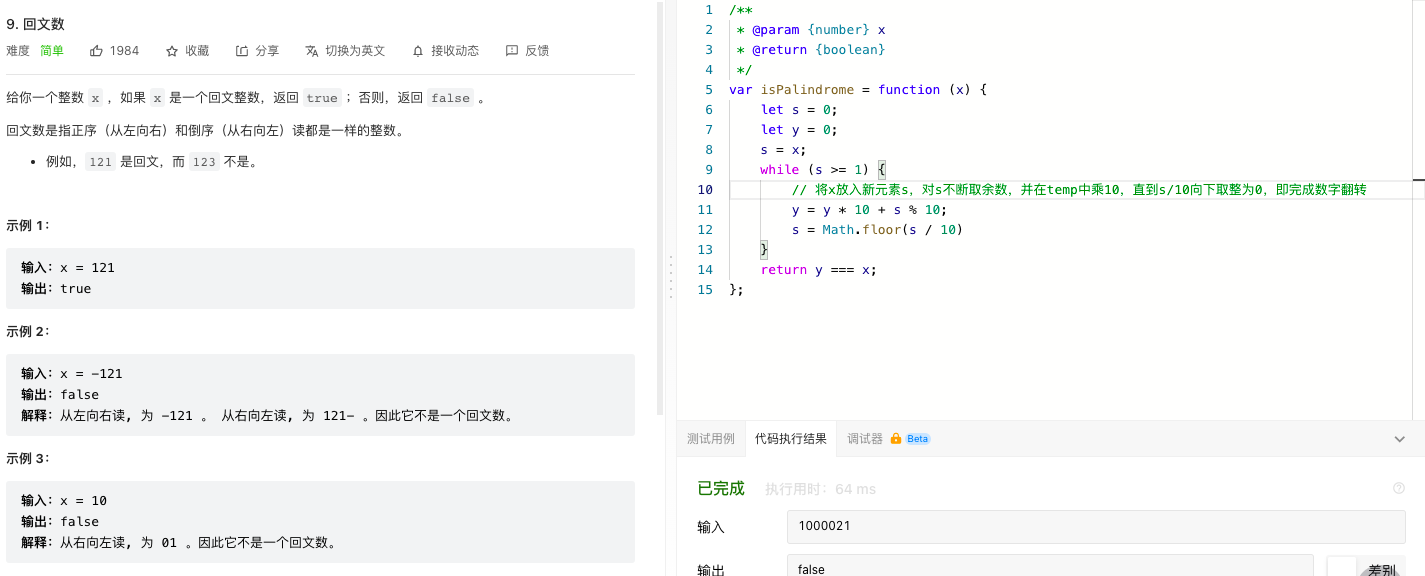Click the star favorite icon
Image resolution: width=1425 pixels, height=576 pixels.
click(x=172, y=50)
